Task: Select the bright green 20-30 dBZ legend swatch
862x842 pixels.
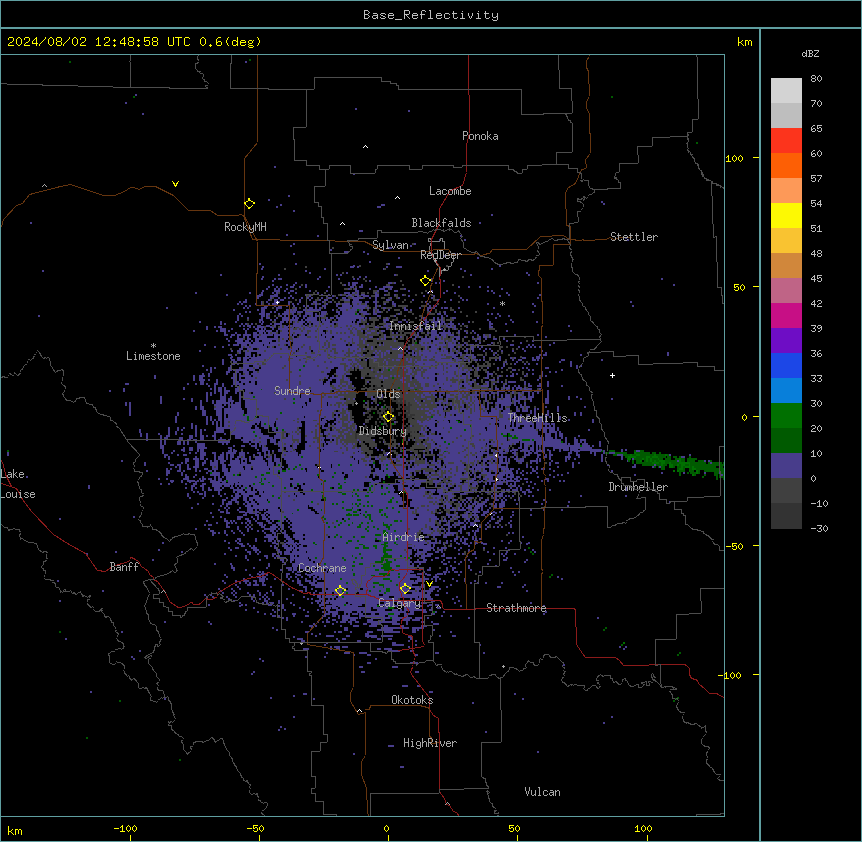Action: 786,416
